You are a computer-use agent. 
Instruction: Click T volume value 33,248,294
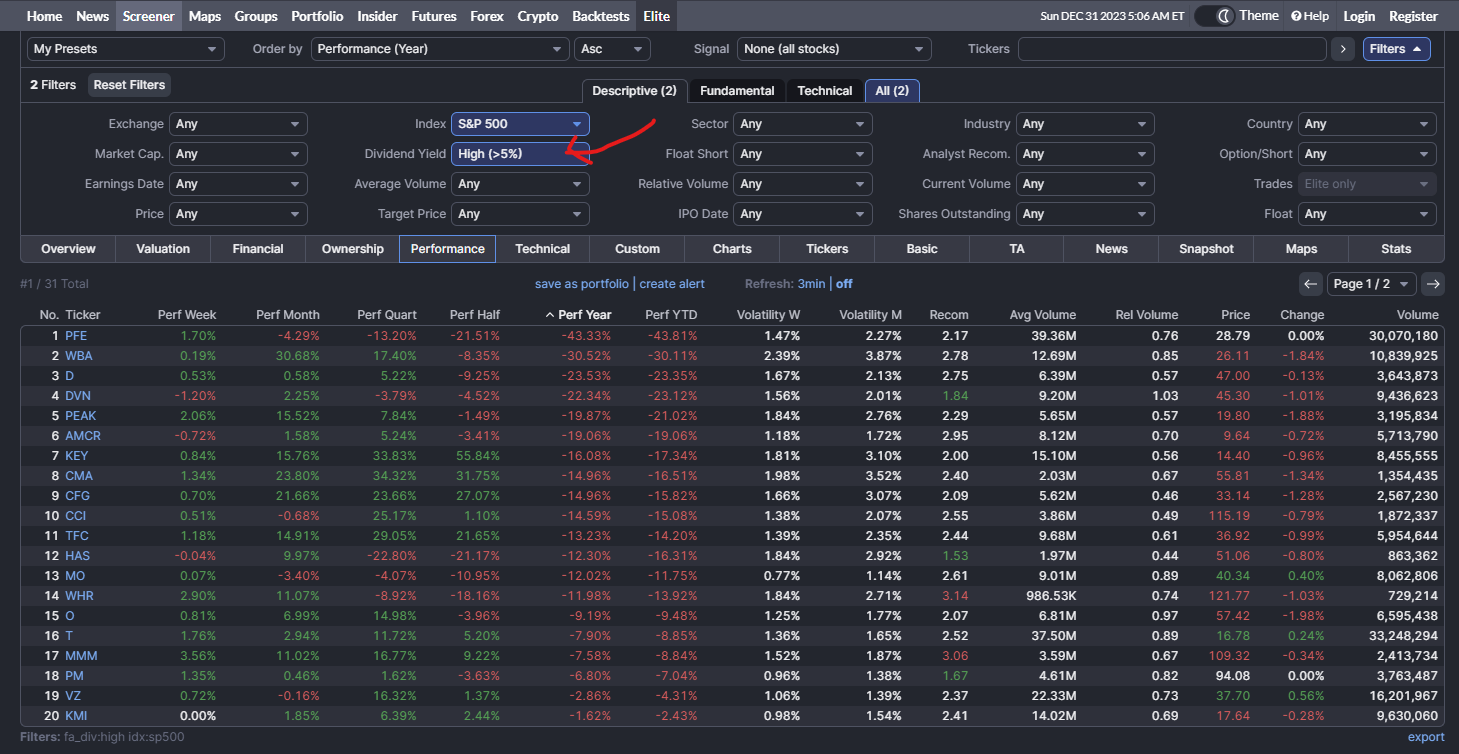pos(1404,636)
